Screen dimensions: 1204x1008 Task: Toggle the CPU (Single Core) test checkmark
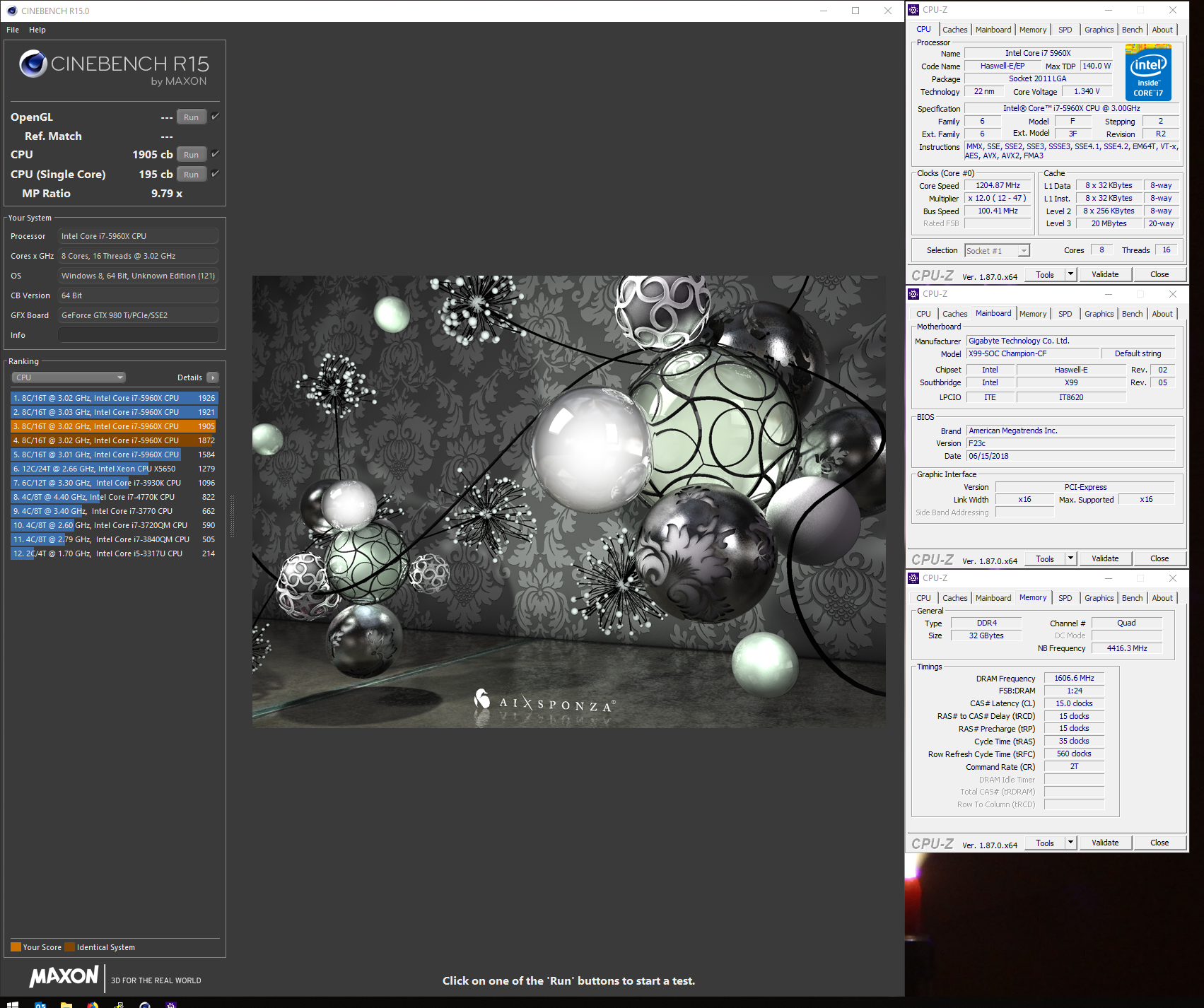pos(215,174)
